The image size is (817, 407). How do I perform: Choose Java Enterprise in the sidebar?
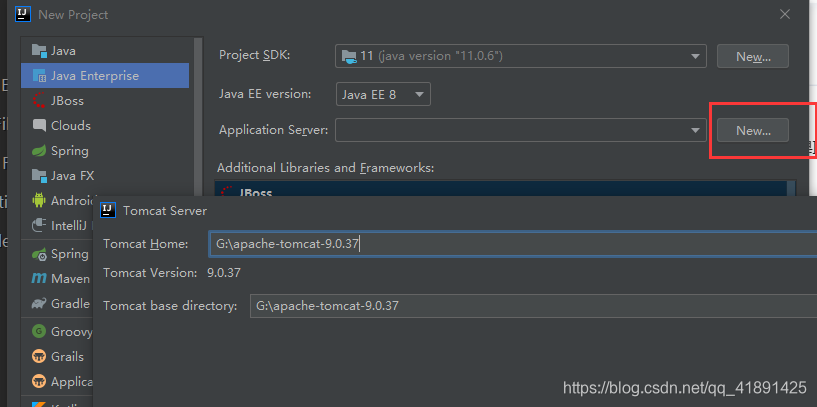pyautogui.click(x=94, y=75)
